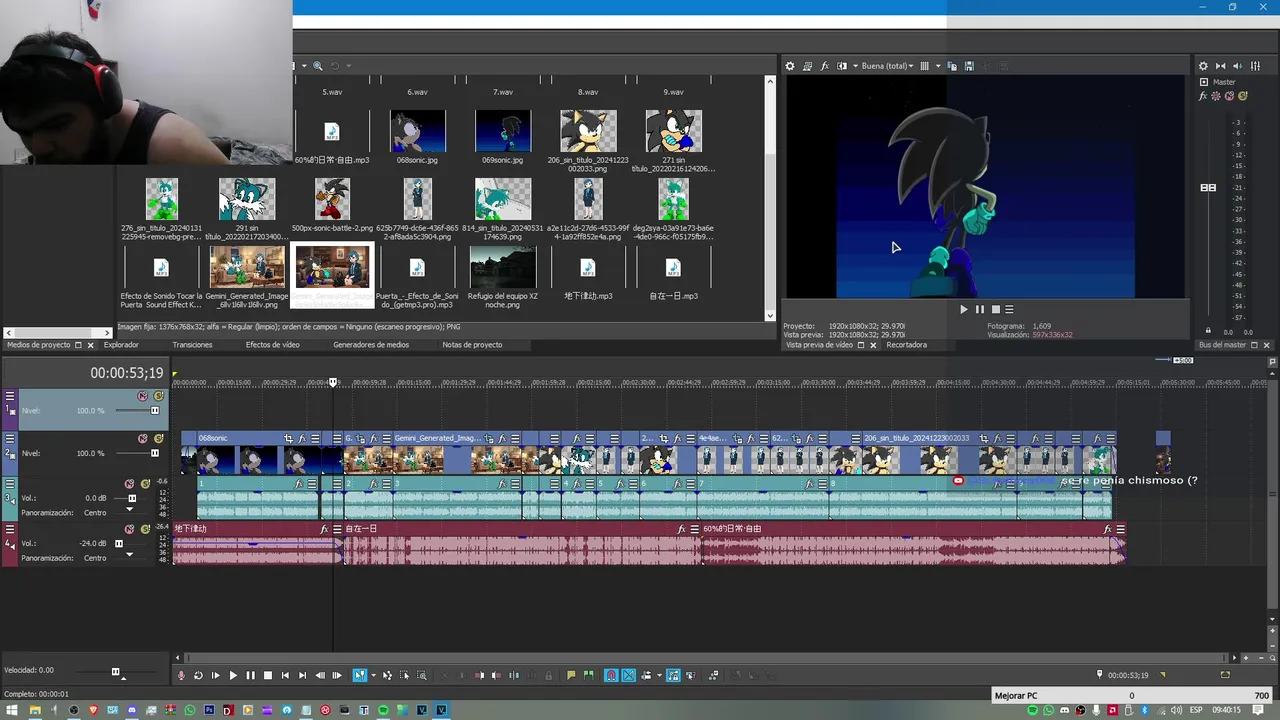The width and height of the screenshot is (1280, 720).
Task: Jump to the project start
Action: [285, 675]
